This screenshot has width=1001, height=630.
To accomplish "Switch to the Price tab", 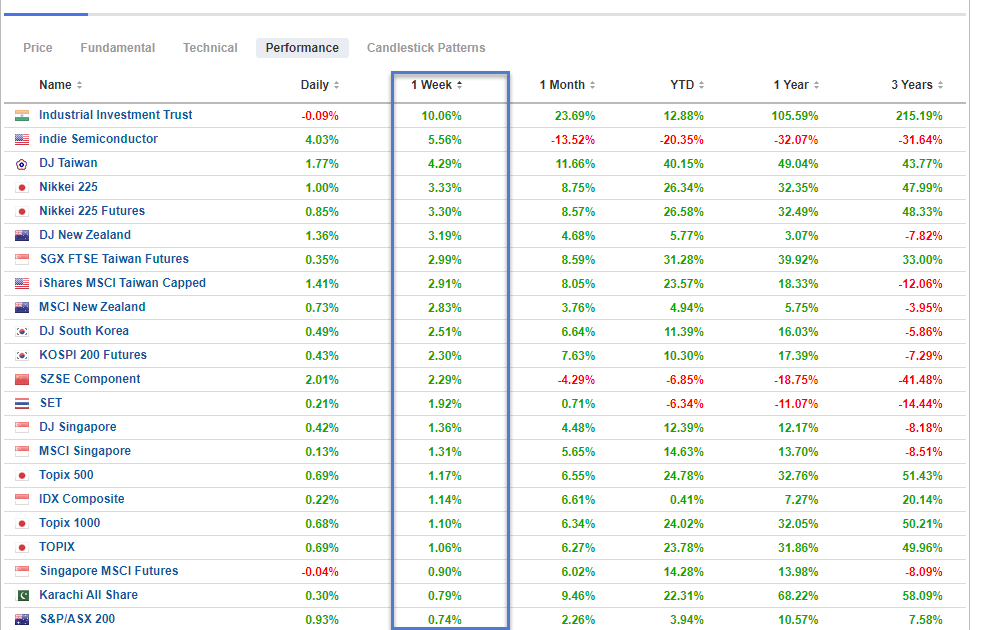I will (x=38, y=48).
